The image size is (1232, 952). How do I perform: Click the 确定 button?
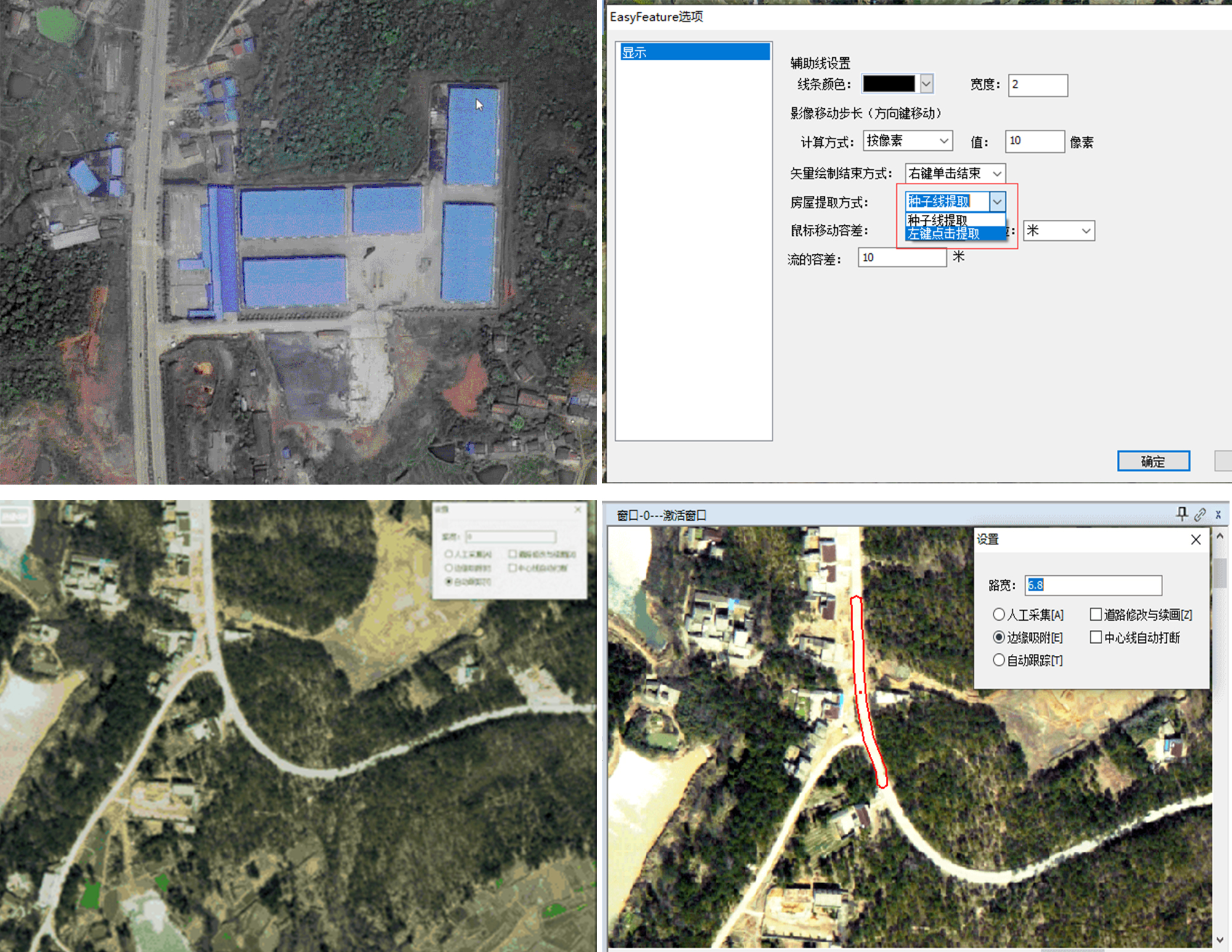click(1153, 461)
